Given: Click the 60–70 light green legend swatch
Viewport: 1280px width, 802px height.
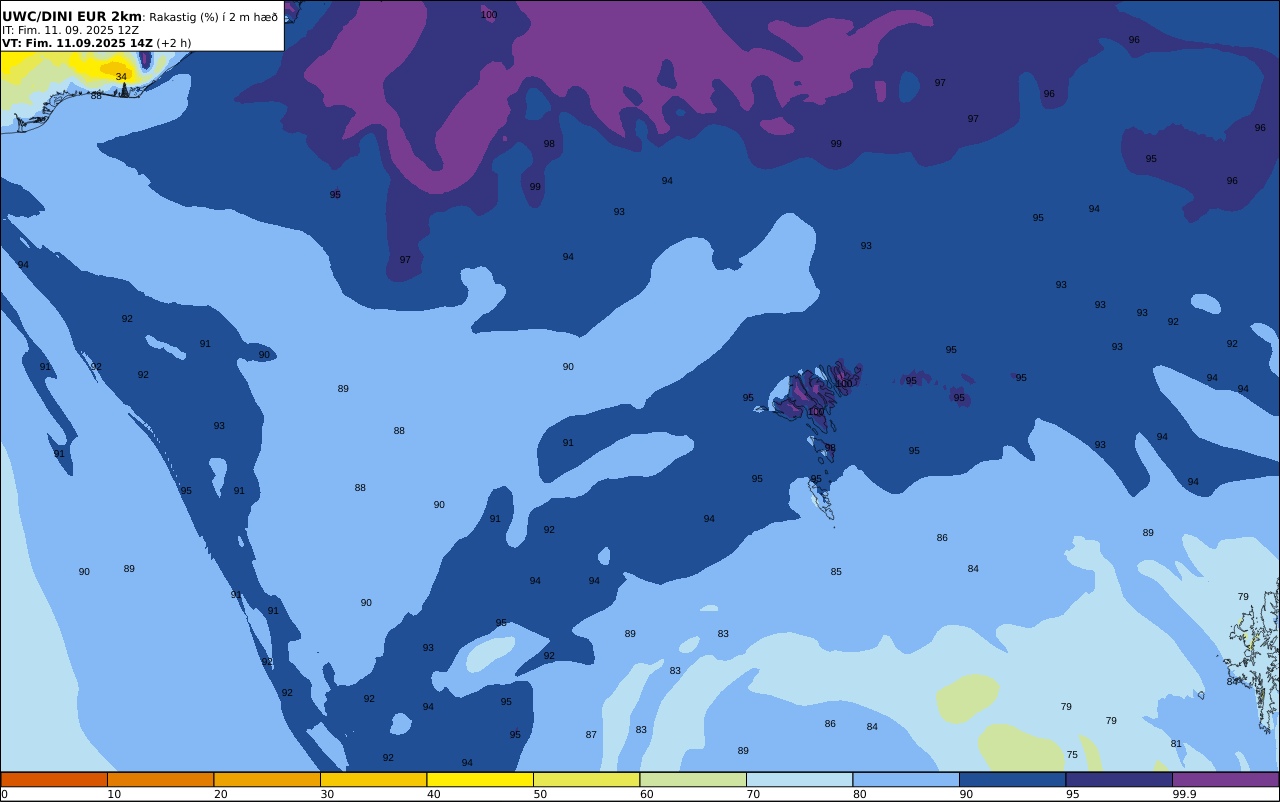Looking at the screenshot, I should point(693,779).
